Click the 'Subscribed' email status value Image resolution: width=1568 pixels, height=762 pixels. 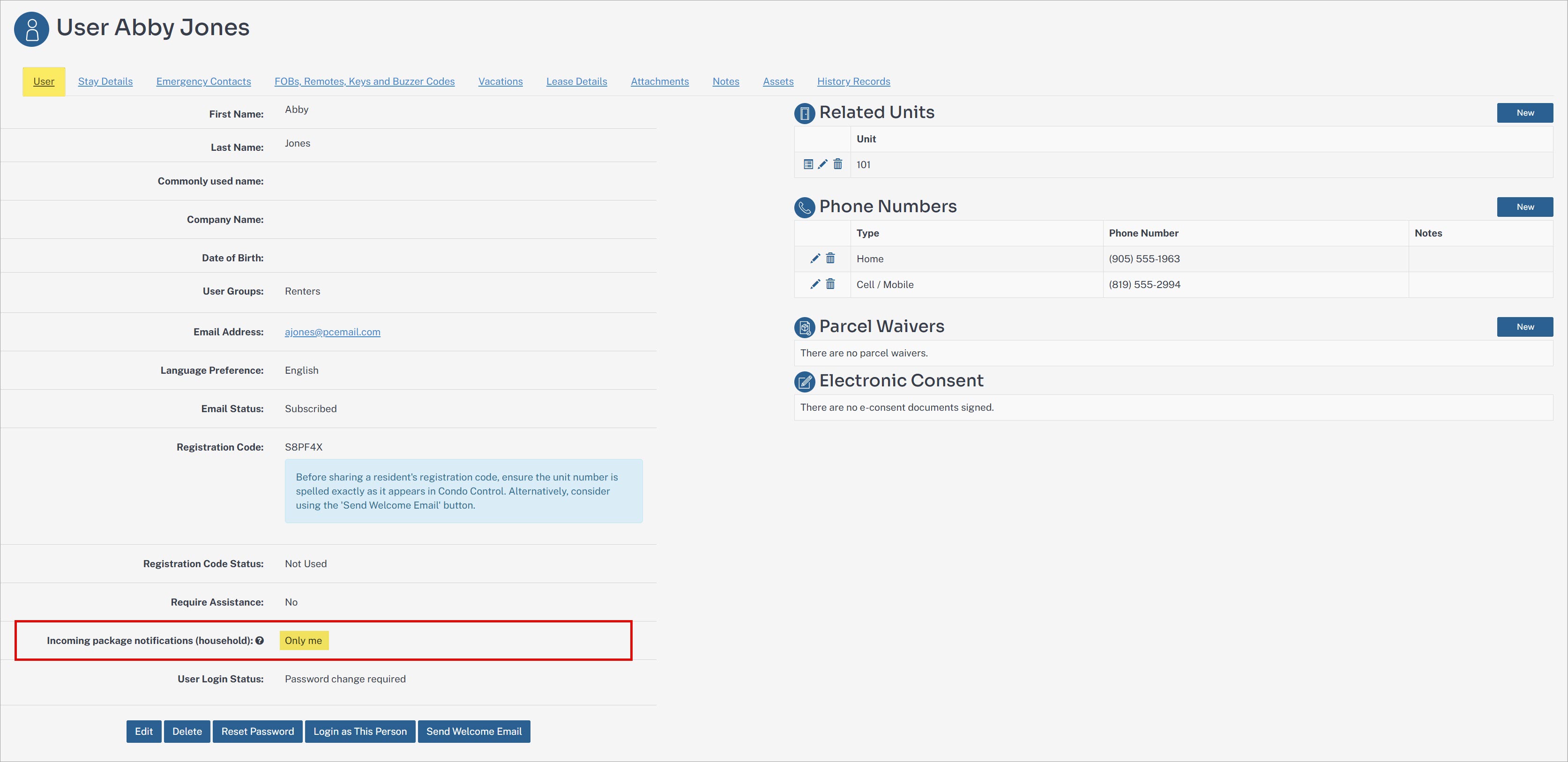(x=310, y=409)
